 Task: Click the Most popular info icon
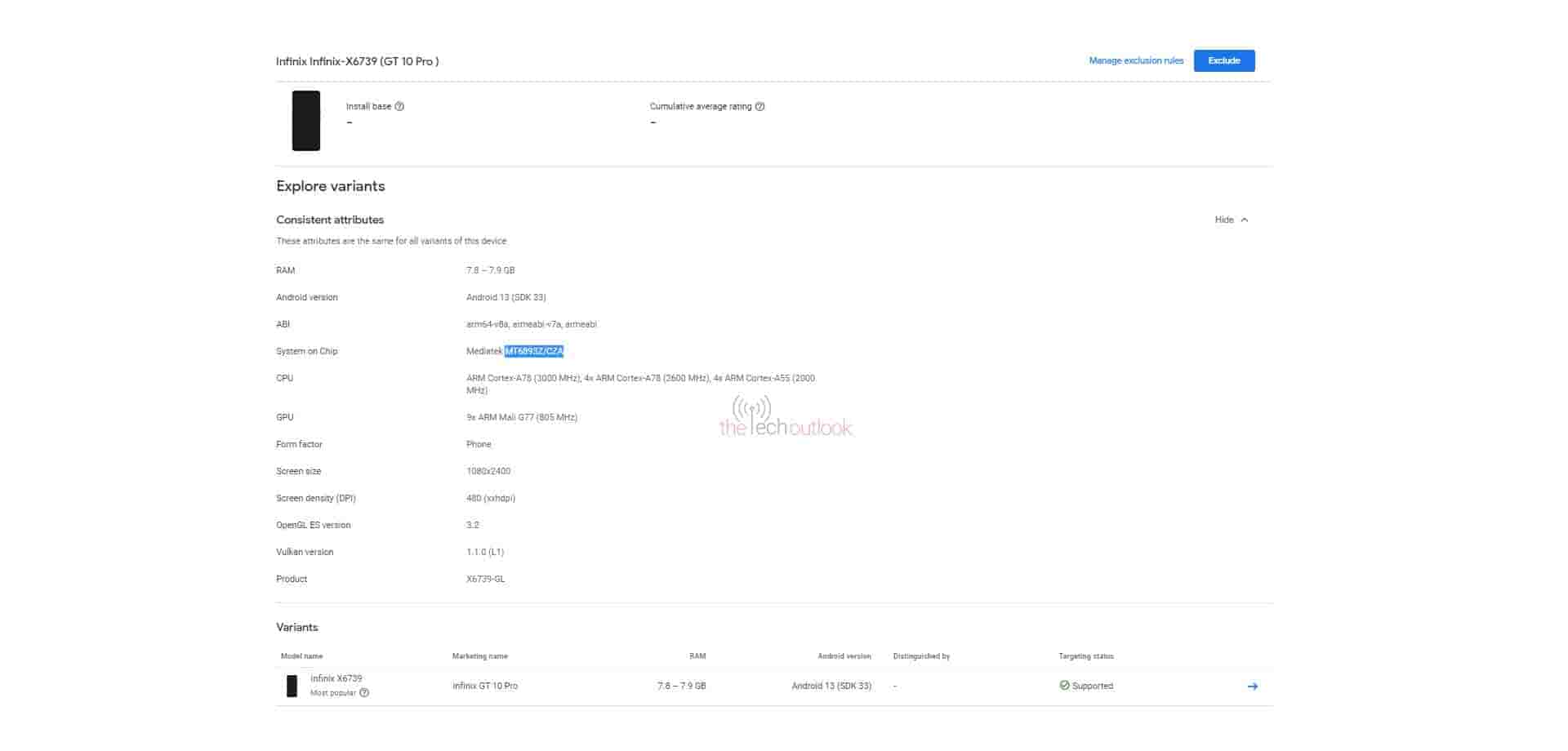tap(364, 692)
